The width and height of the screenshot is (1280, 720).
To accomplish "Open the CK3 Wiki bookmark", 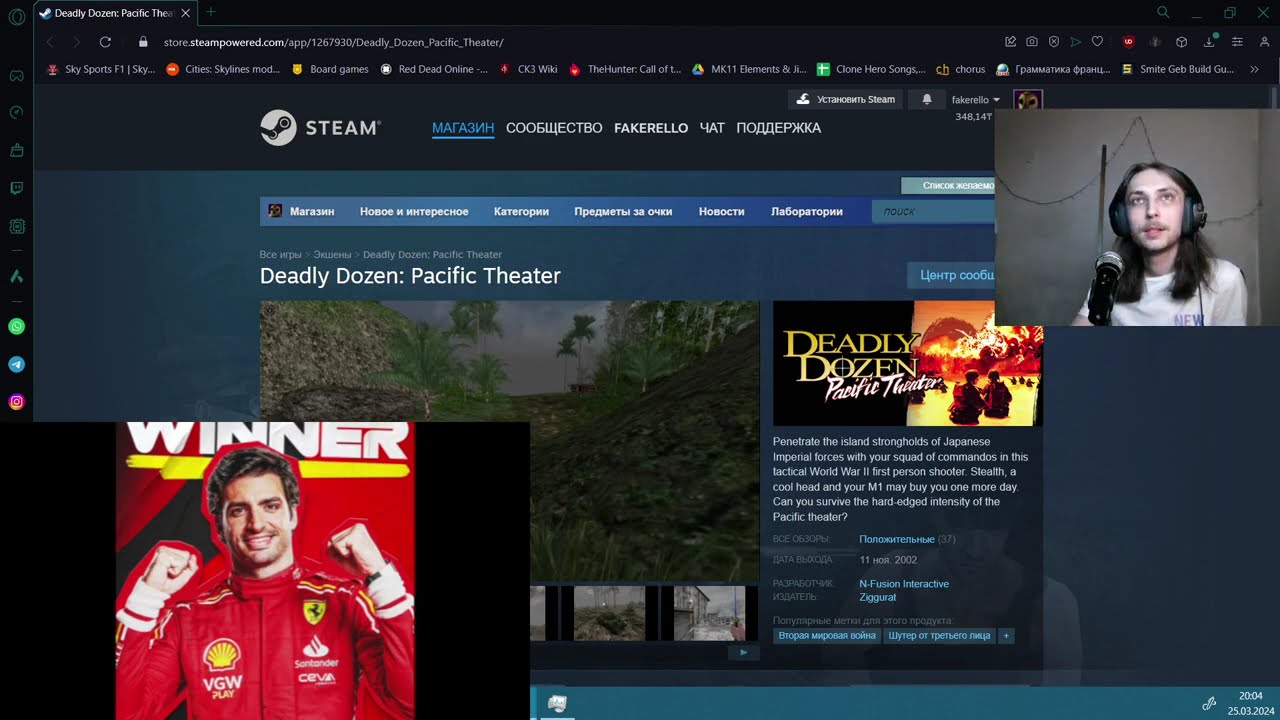I will (x=528, y=69).
